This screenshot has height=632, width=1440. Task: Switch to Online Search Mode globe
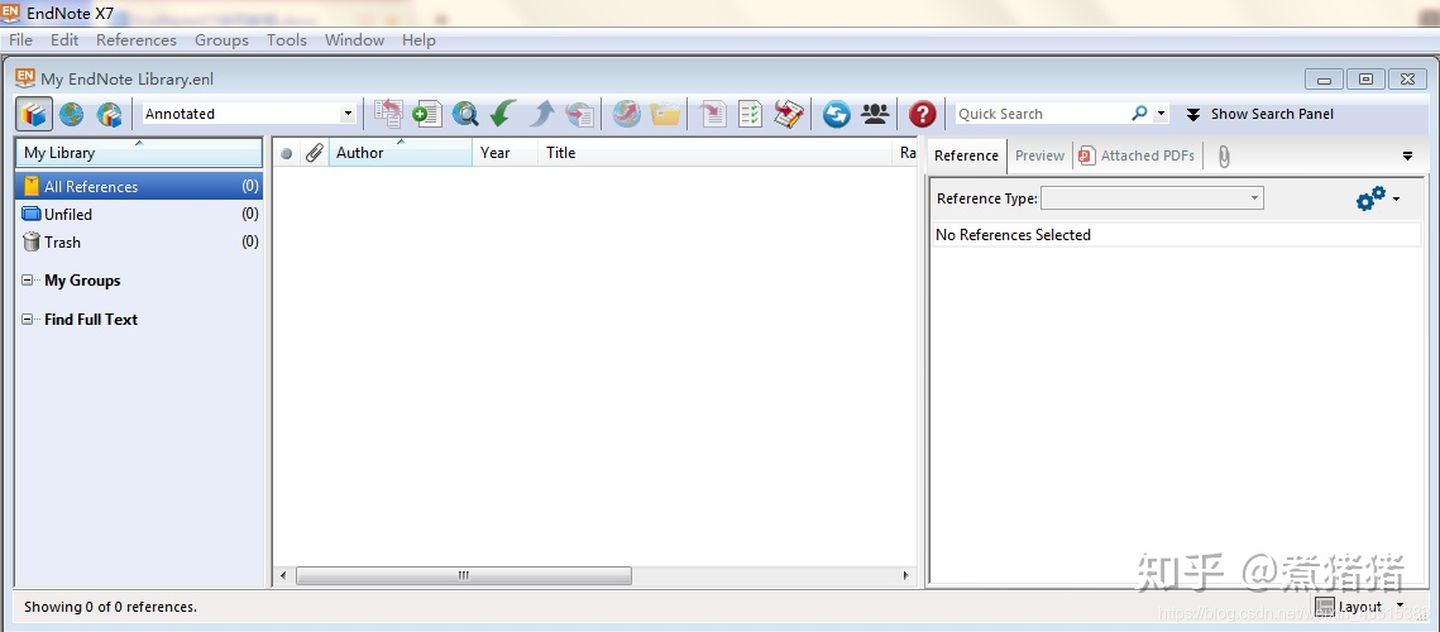pyautogui.click(x=71, y=114)
